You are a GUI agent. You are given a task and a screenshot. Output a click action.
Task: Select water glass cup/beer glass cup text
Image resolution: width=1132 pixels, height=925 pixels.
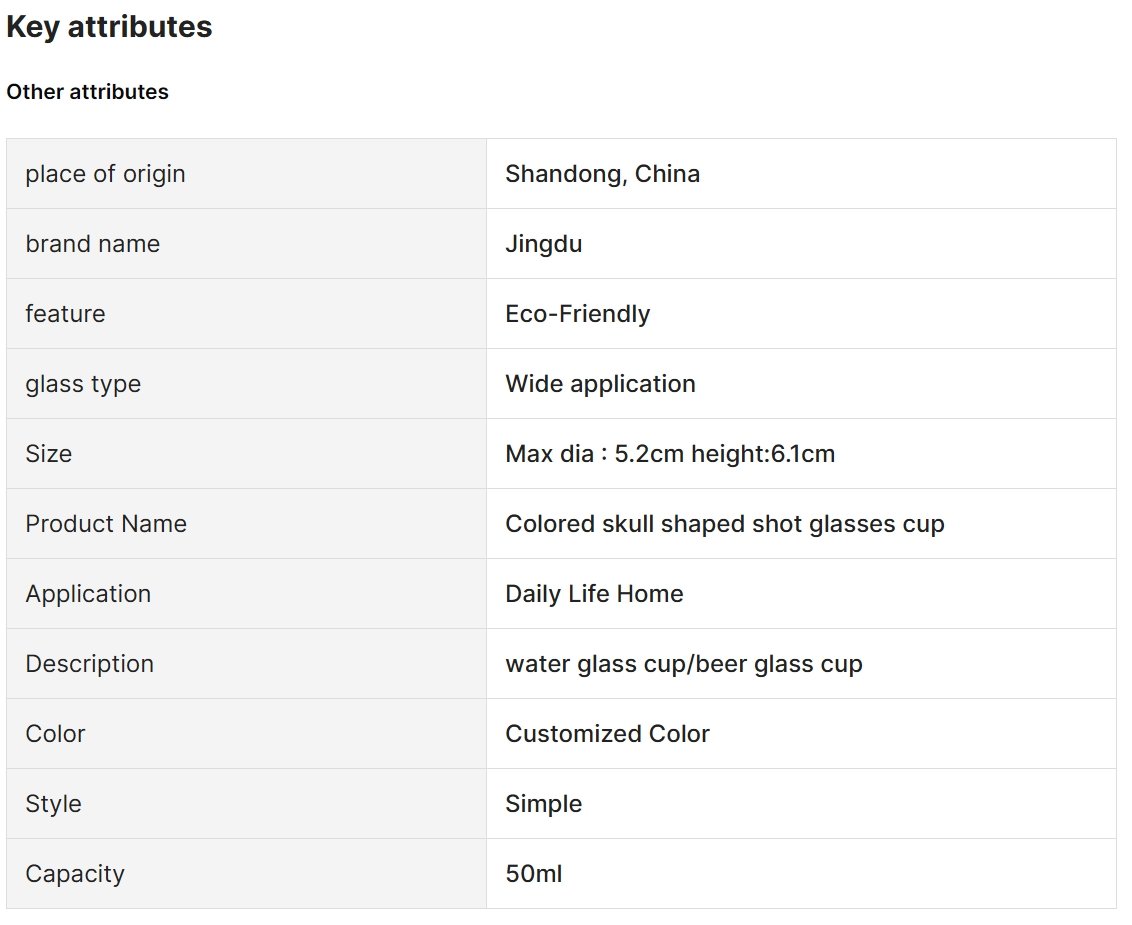[684, 664]
